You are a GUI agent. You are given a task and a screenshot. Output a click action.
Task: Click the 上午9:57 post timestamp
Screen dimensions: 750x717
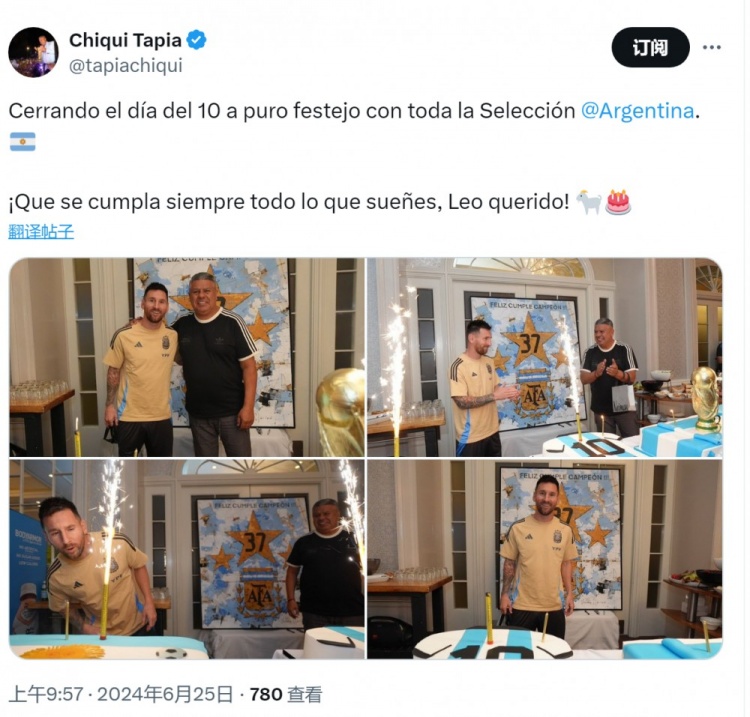pyautogui.click(x=46, y=694)
